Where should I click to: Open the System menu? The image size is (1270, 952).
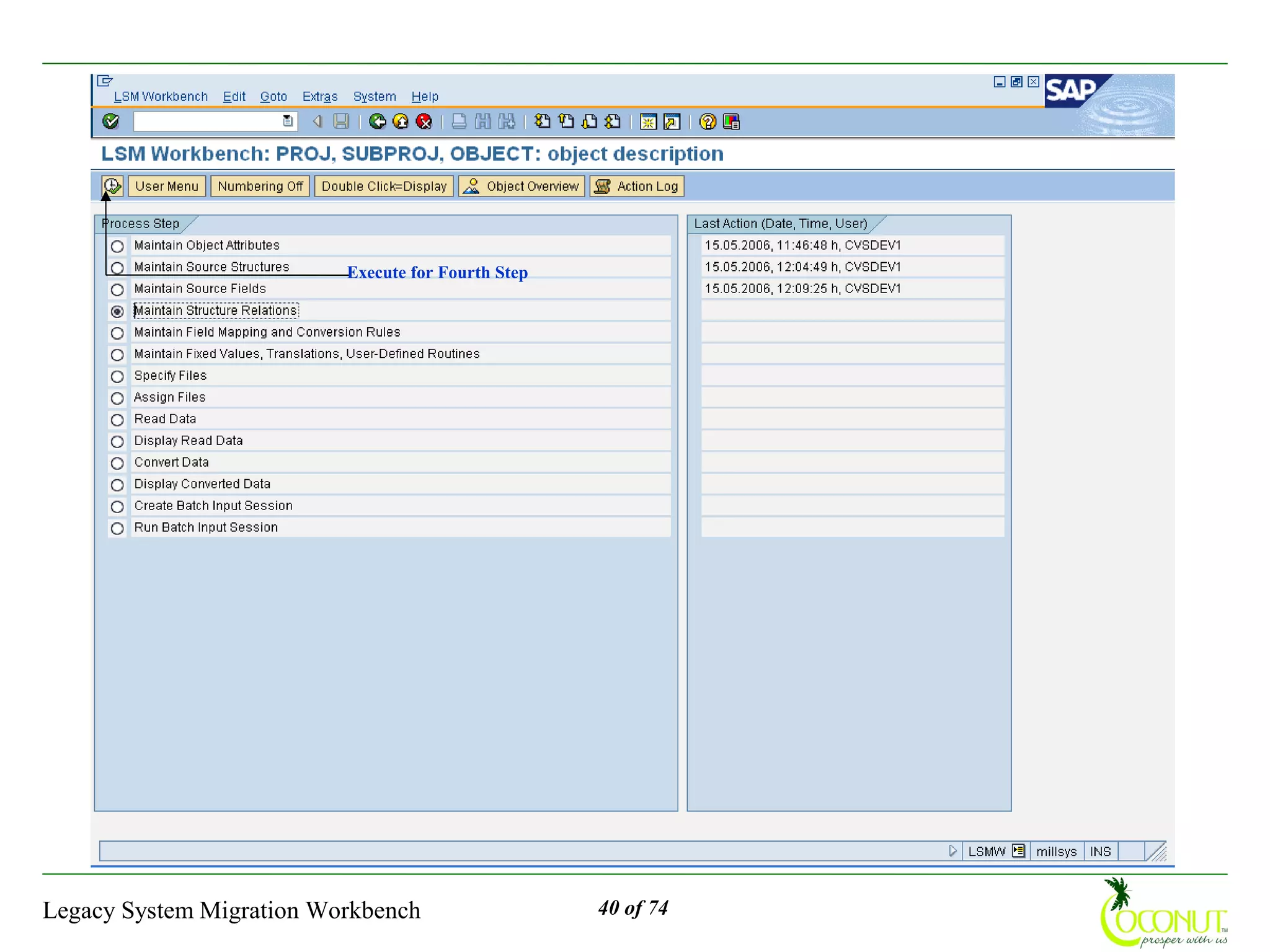pos(375,97)
